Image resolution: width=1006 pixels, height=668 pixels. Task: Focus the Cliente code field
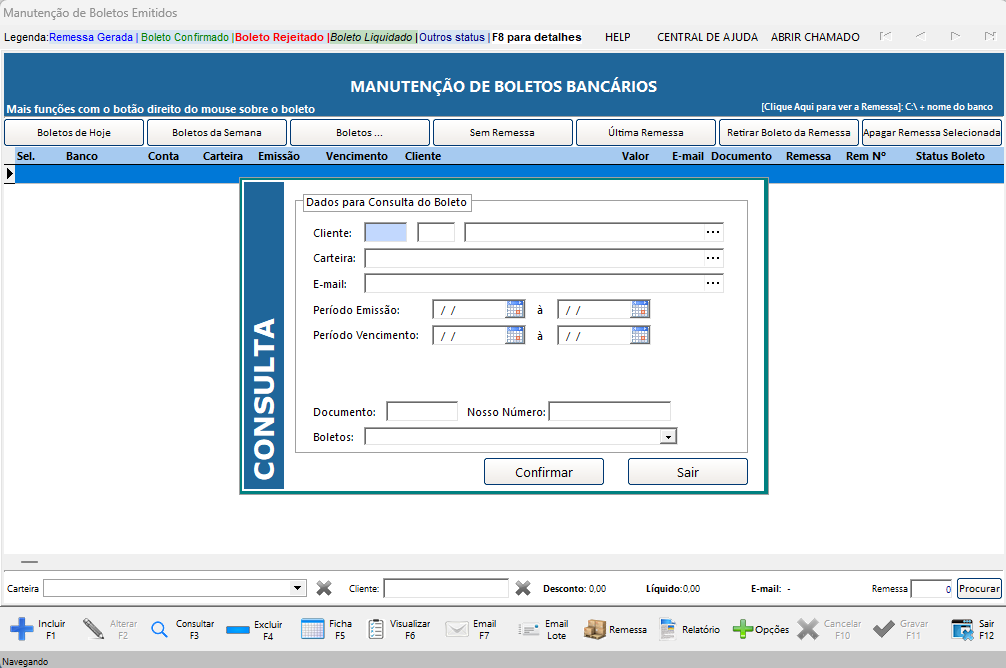386,232
